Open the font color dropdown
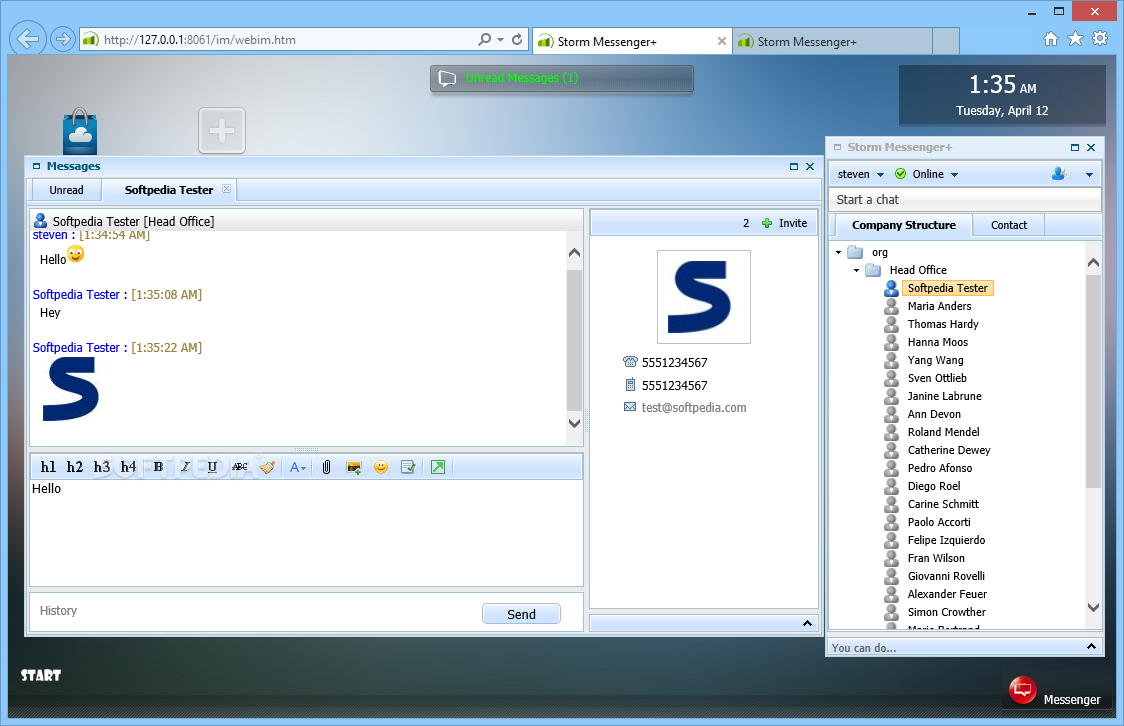The width and height of the screenshot is (1124, 726). click(x=297, y=467)
